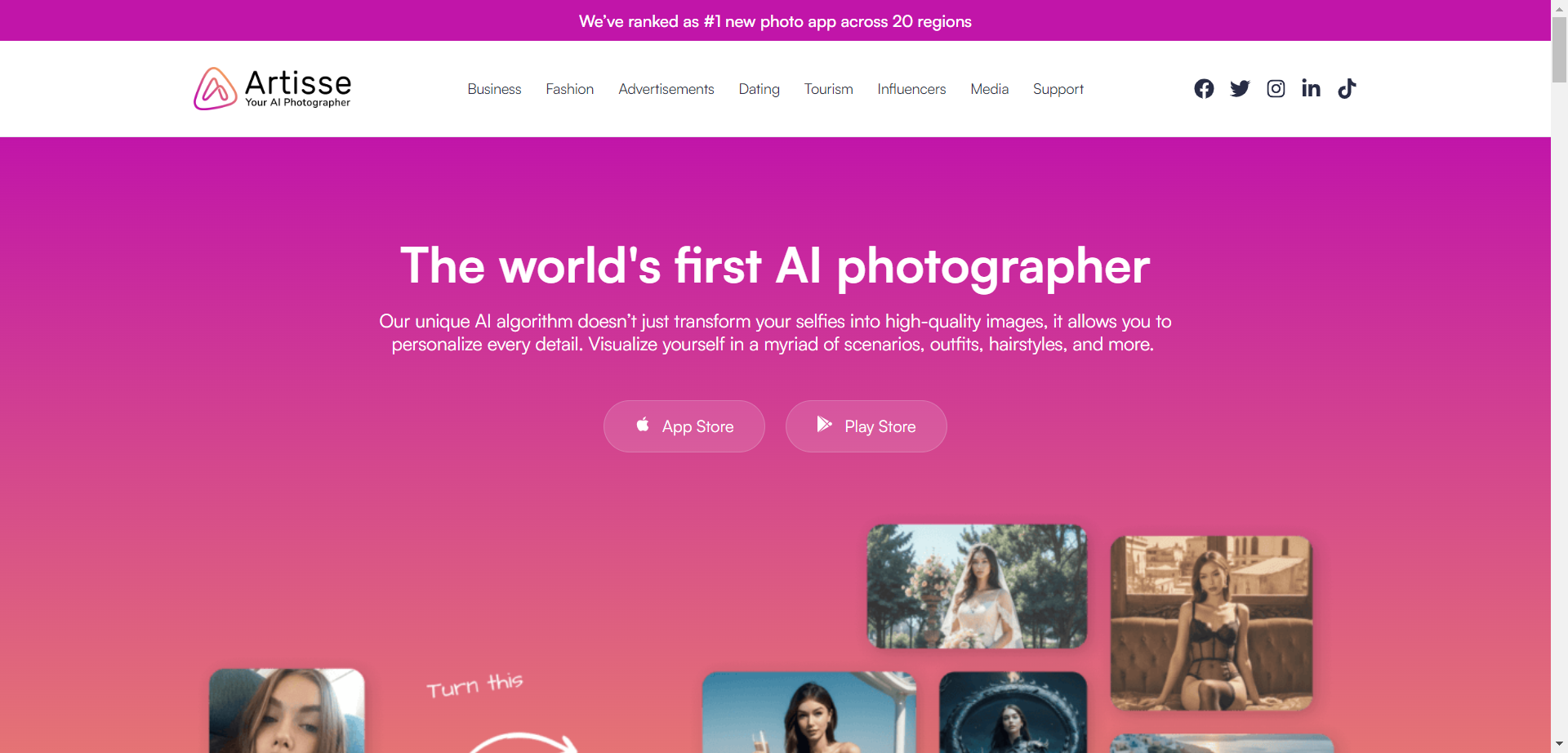Click the page vertical scrollbar thumb

[1559, 49]
